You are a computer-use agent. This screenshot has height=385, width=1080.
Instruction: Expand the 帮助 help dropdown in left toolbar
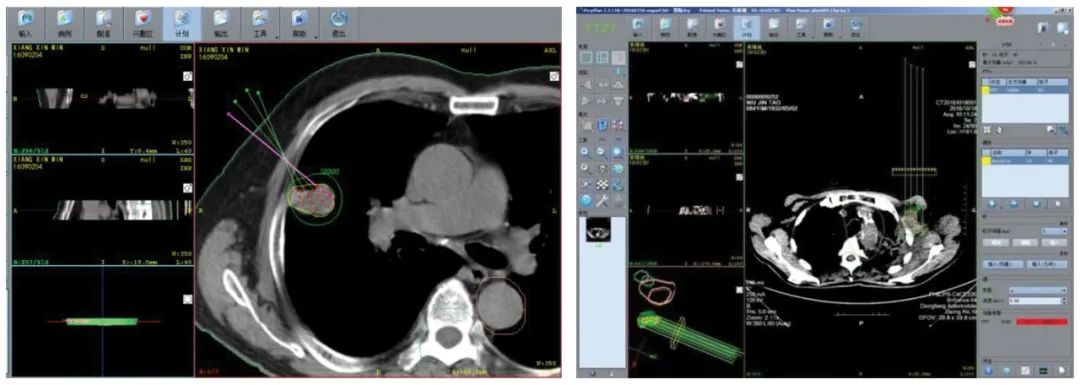click(x=300, y=23)
